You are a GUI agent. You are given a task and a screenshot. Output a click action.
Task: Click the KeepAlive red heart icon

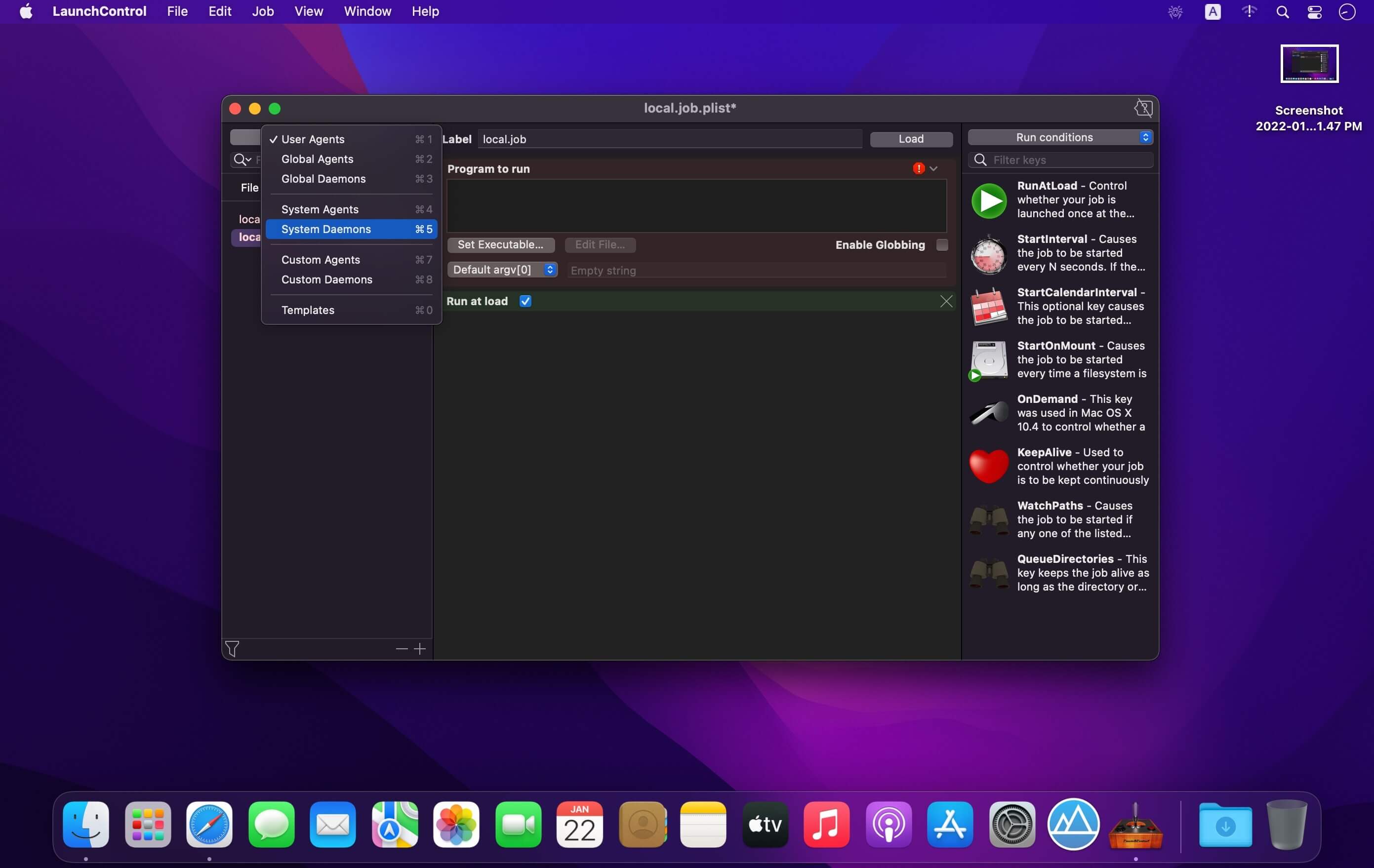[989, 466]
